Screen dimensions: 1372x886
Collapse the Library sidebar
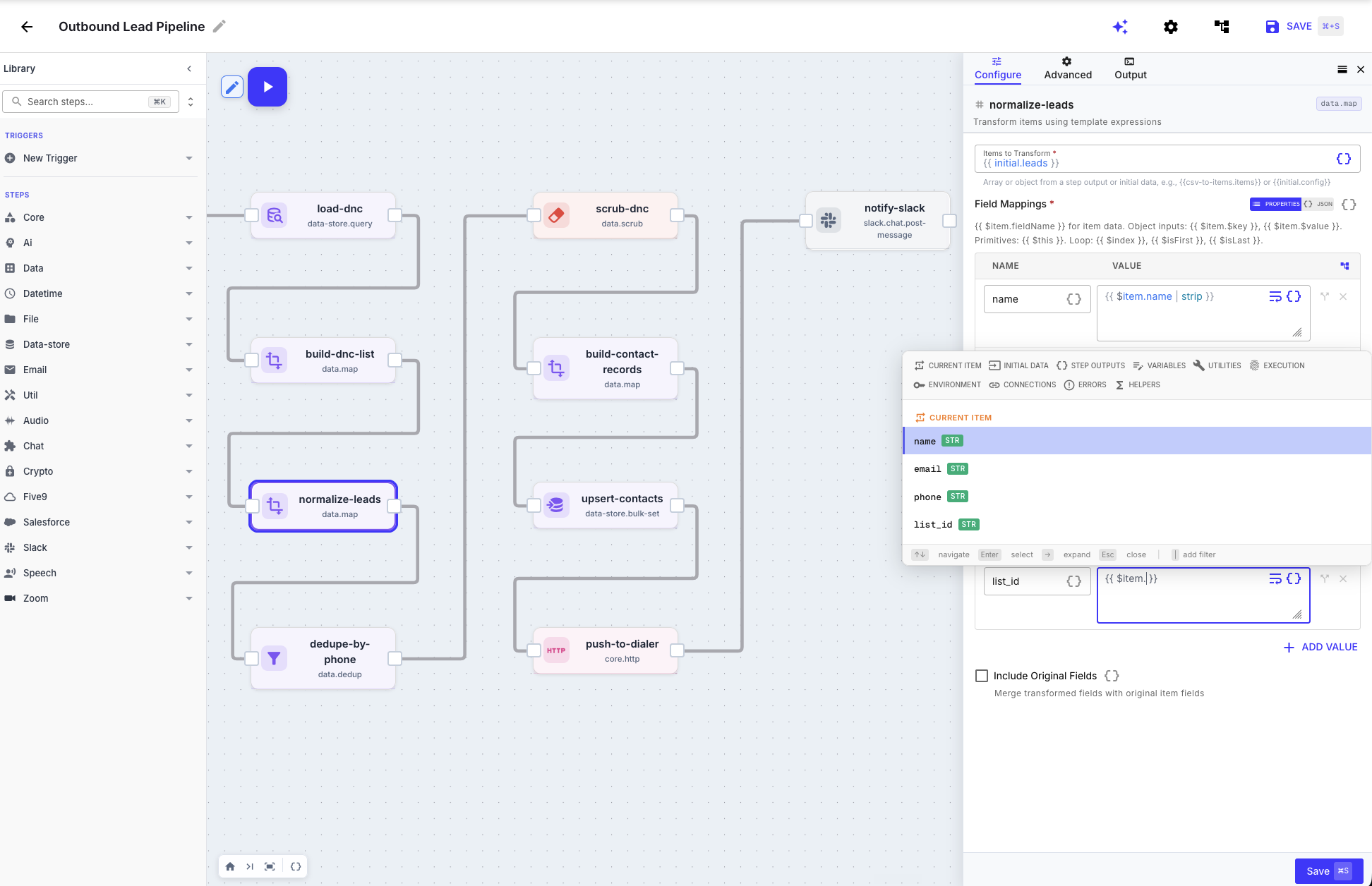coord(189,68)
